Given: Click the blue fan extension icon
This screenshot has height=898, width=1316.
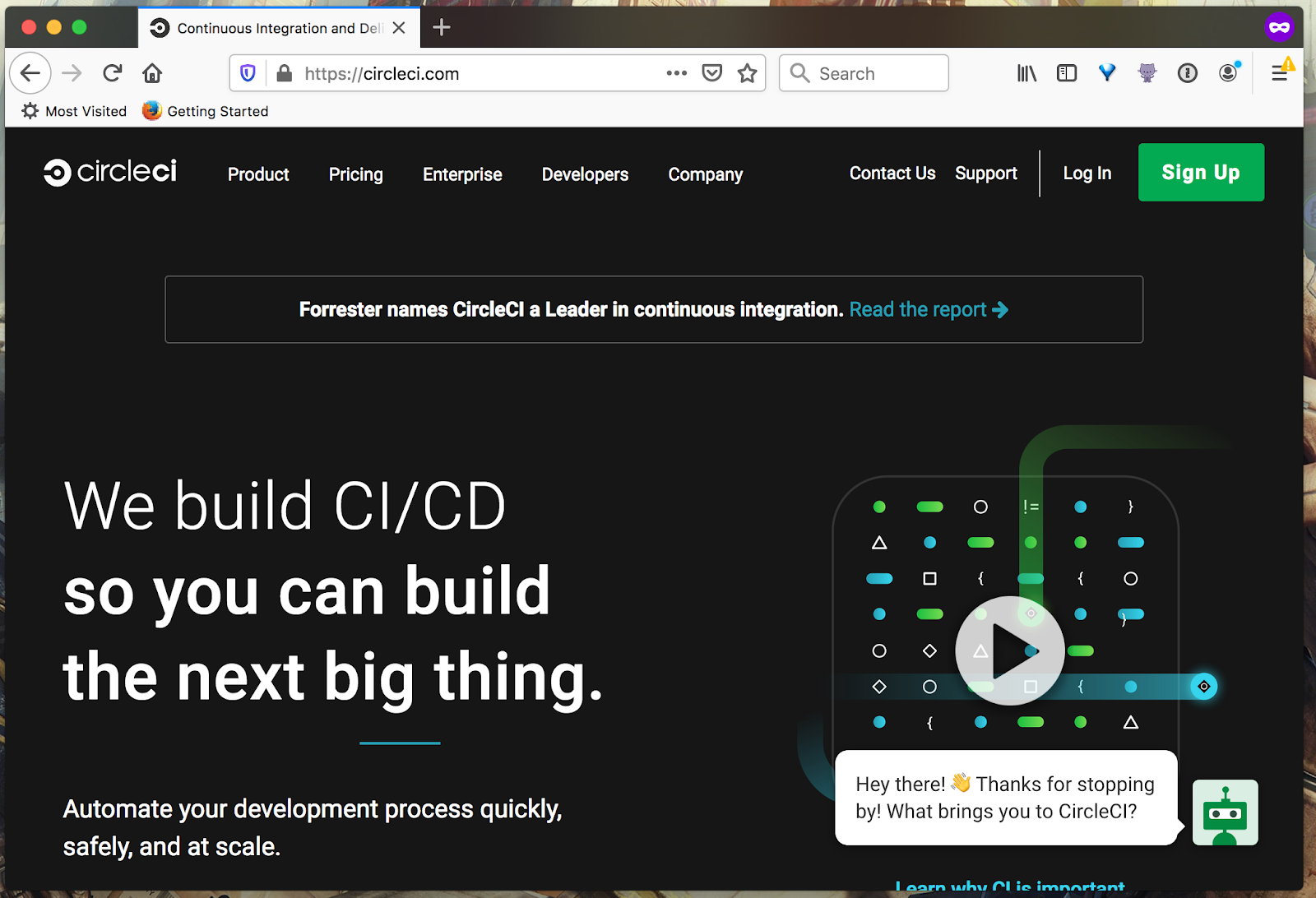Looking at the screenshot, I should pyautogui.click(x=1106, y=73).
